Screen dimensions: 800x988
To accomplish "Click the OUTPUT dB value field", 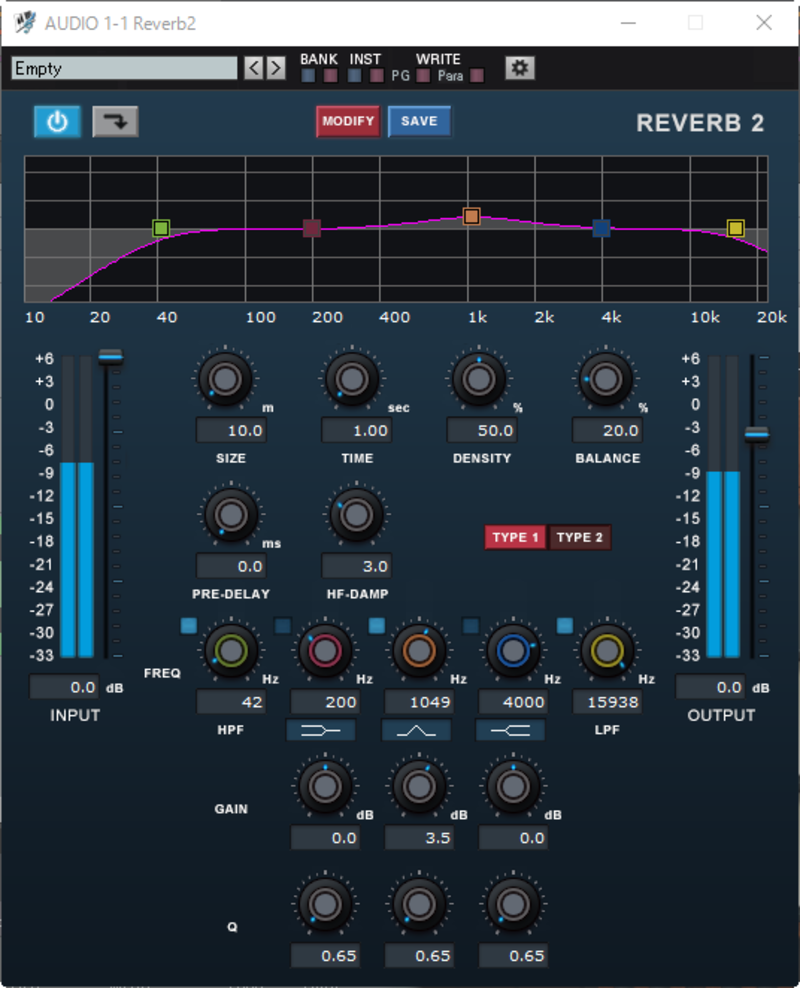I will [x=711, y=687].
